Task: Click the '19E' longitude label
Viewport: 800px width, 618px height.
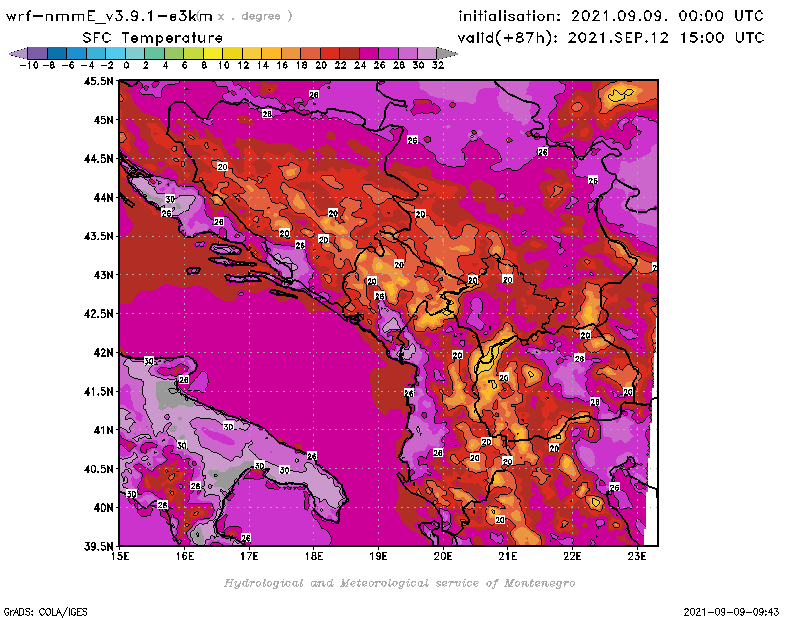Action: pyautogui.click(x=378, y=556)
